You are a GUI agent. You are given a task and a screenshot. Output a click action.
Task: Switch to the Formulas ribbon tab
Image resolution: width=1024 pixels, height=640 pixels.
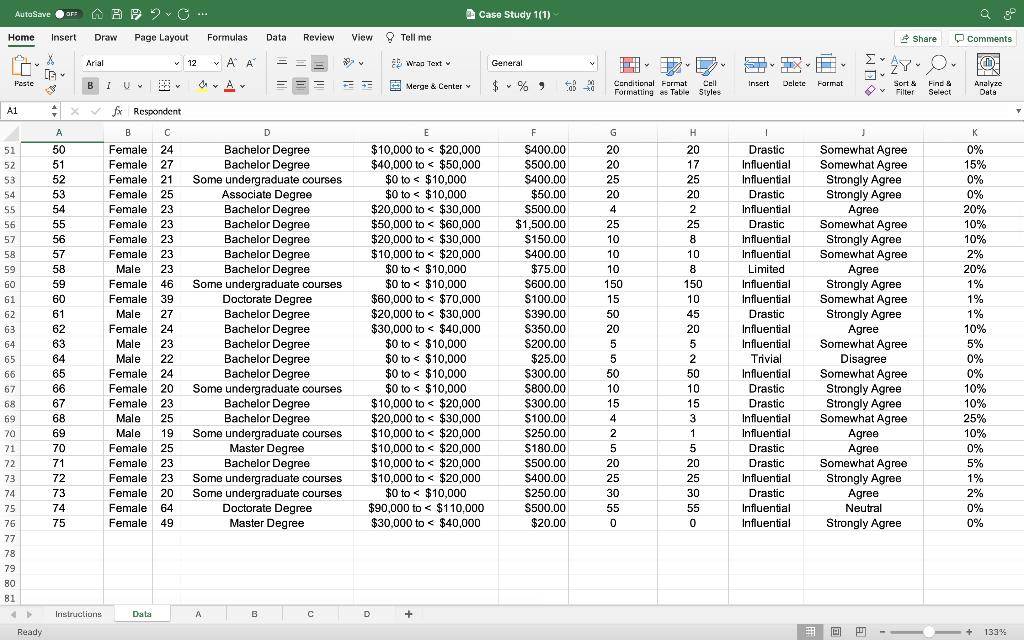227,37
